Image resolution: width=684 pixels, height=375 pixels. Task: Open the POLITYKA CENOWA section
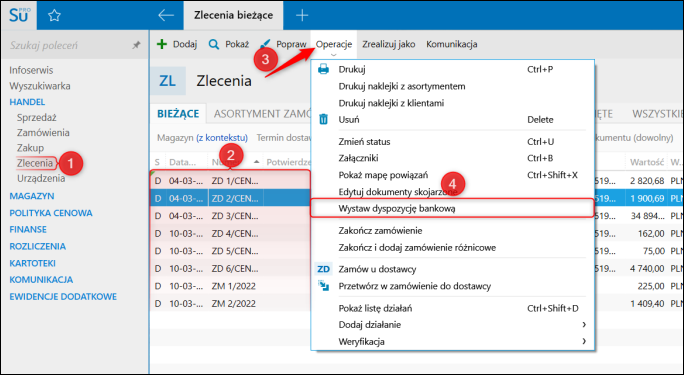click(51, 213)
